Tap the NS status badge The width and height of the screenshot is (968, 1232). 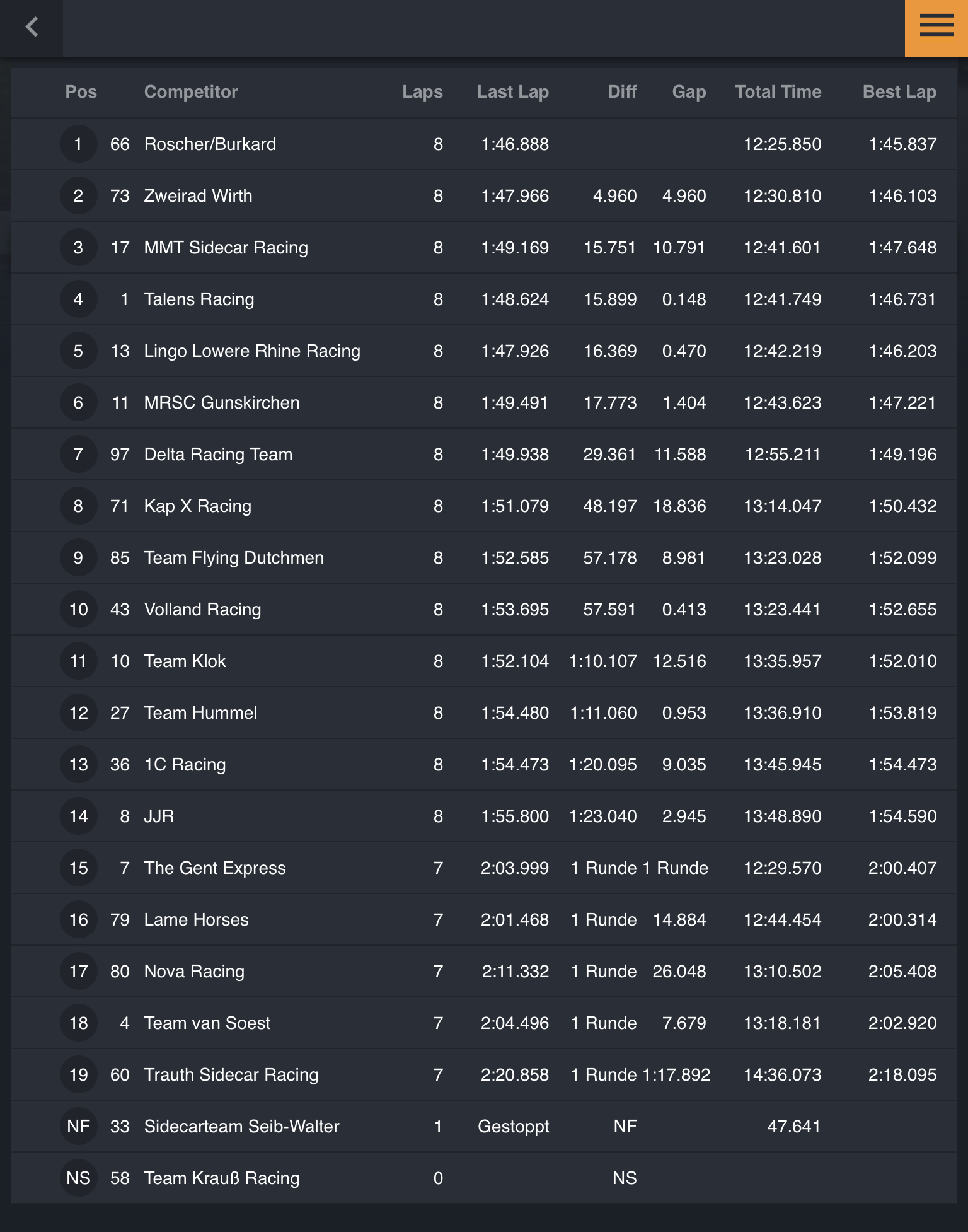[78, 1178]
